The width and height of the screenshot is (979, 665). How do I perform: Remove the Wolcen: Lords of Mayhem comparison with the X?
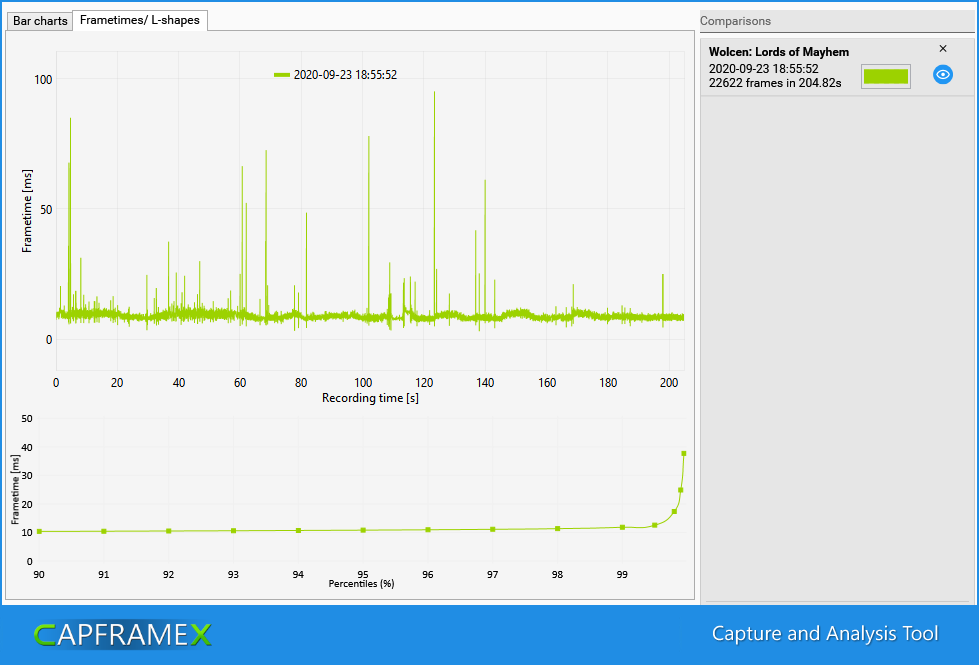point(943,48)
